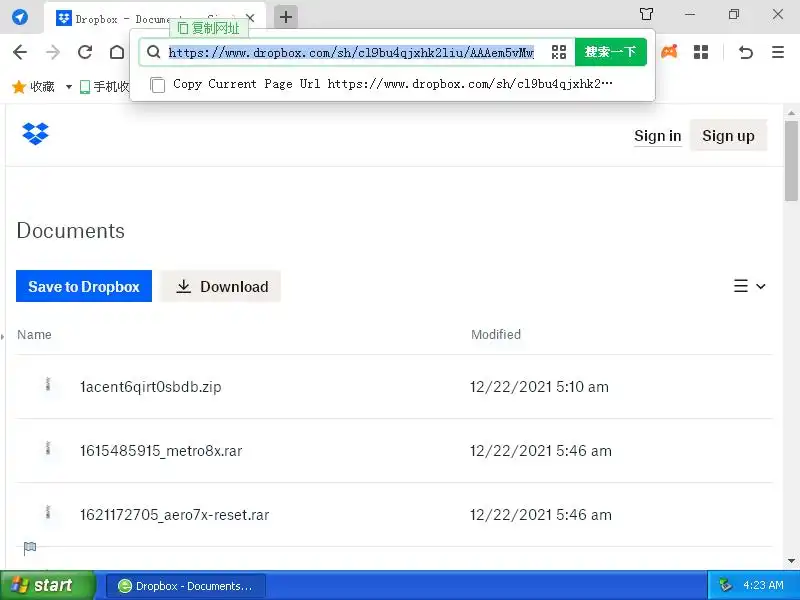Reload the page with refresh icon
Screen dimensions: 800x600
[85, 52]
